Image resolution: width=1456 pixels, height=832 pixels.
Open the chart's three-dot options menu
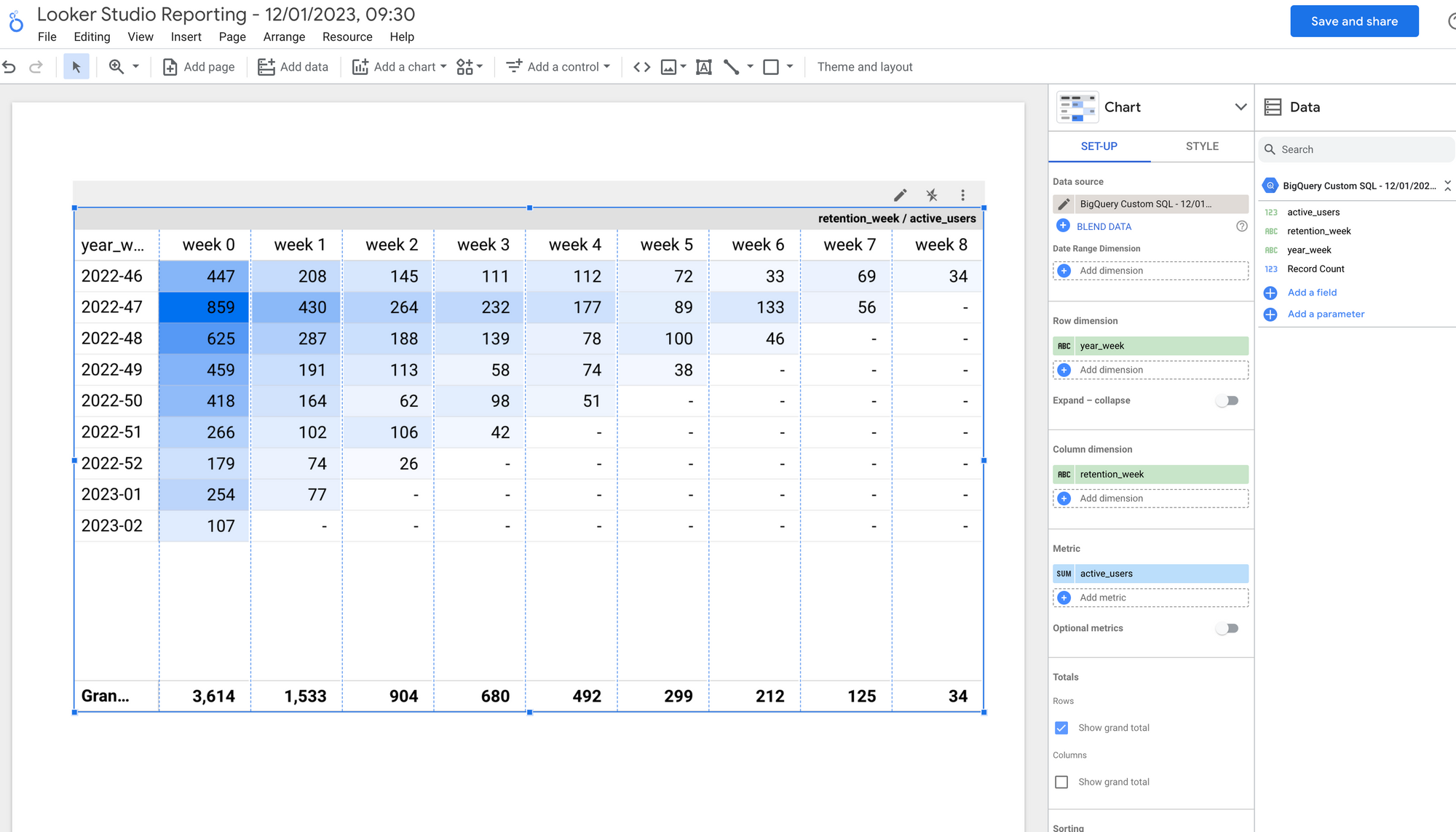click(962, 194)
